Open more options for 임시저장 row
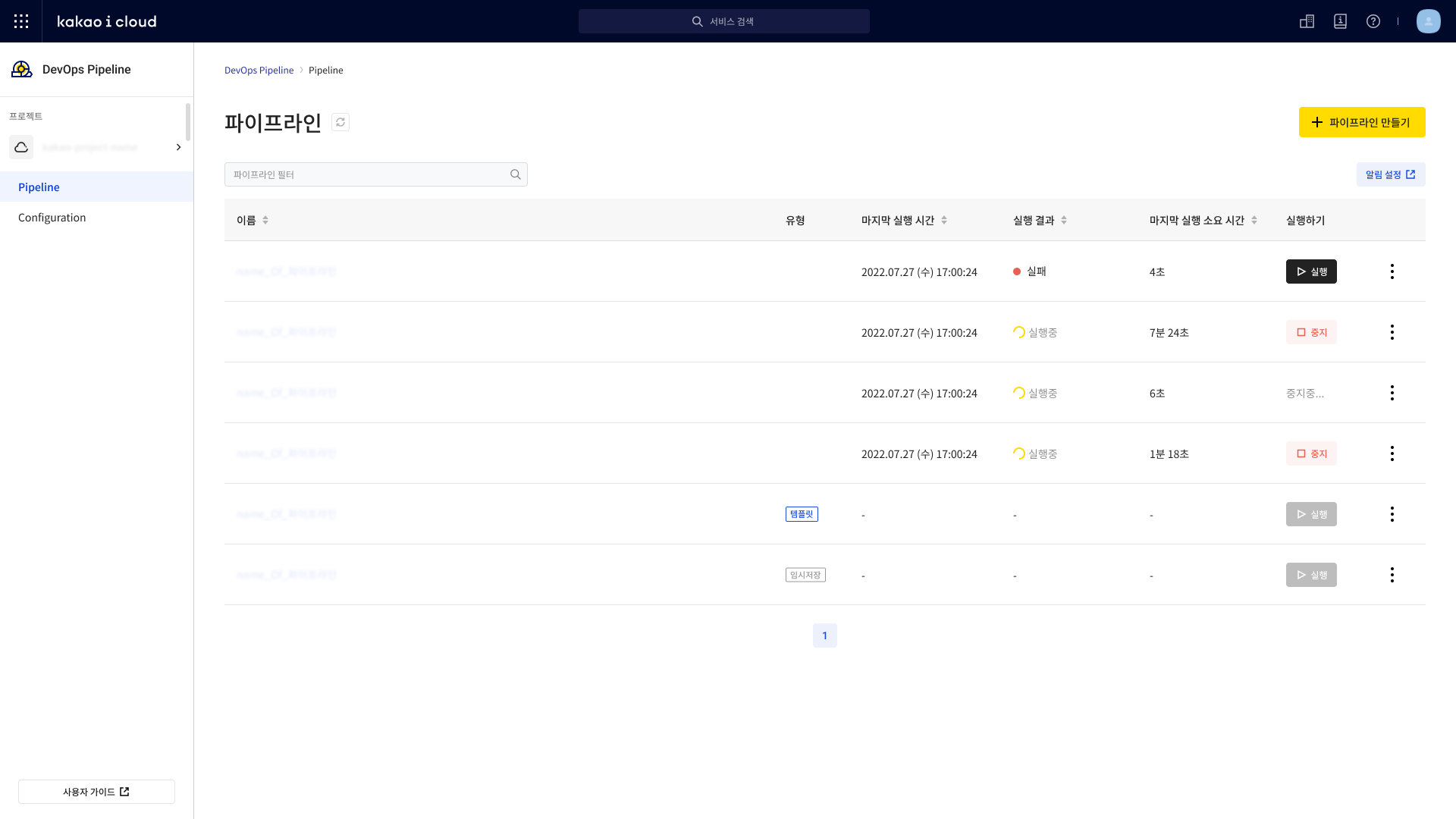The height and width of the screenshot is (819, 1456). (1392, 575)
